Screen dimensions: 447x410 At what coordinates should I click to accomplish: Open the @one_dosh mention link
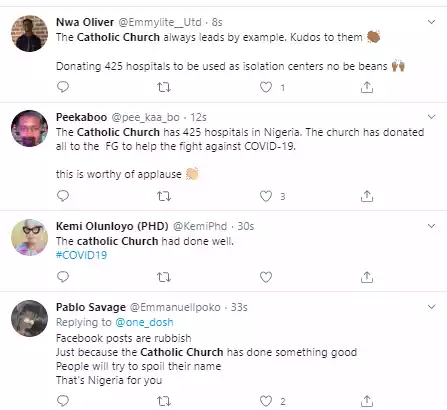point(144,322)
